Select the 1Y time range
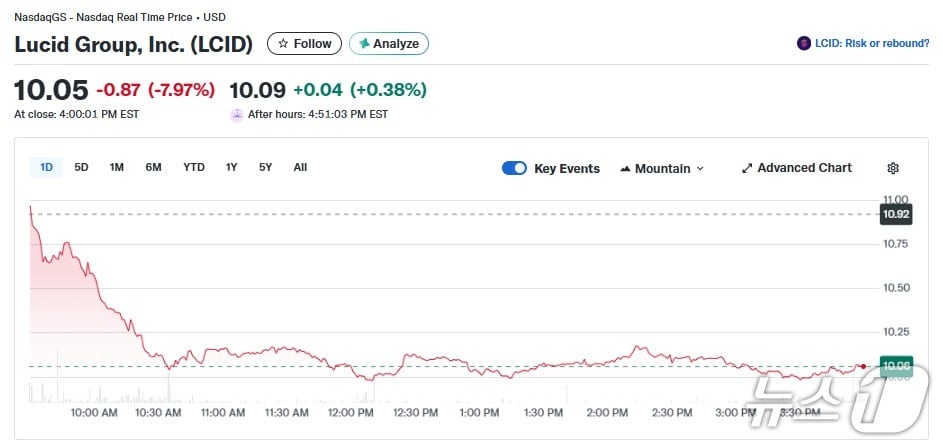Screen dimensions: 943x447 tap(232, 167)
